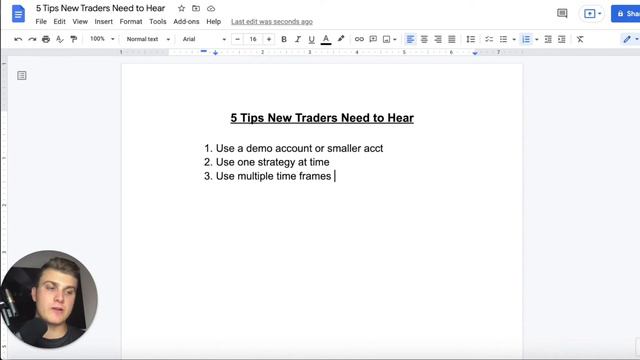Open the zoom level 100% dropdown
This screenshot has width=640, height=360.
102,39
